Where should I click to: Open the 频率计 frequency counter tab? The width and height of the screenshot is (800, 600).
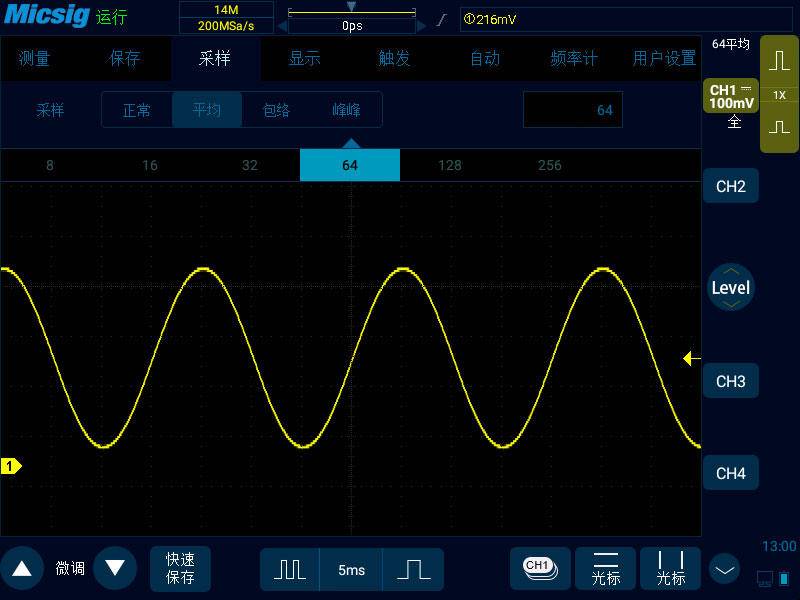coord(574,58)
